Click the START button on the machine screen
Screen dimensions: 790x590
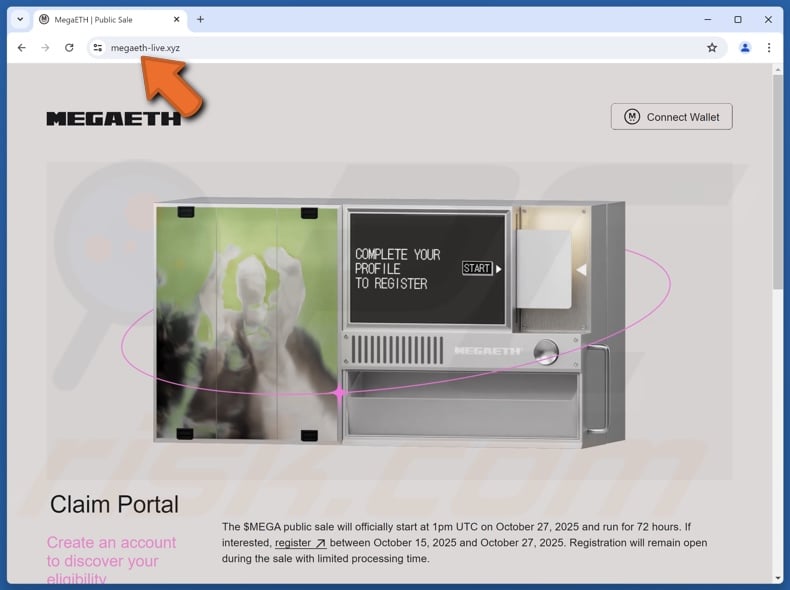[x=477, y=268]
